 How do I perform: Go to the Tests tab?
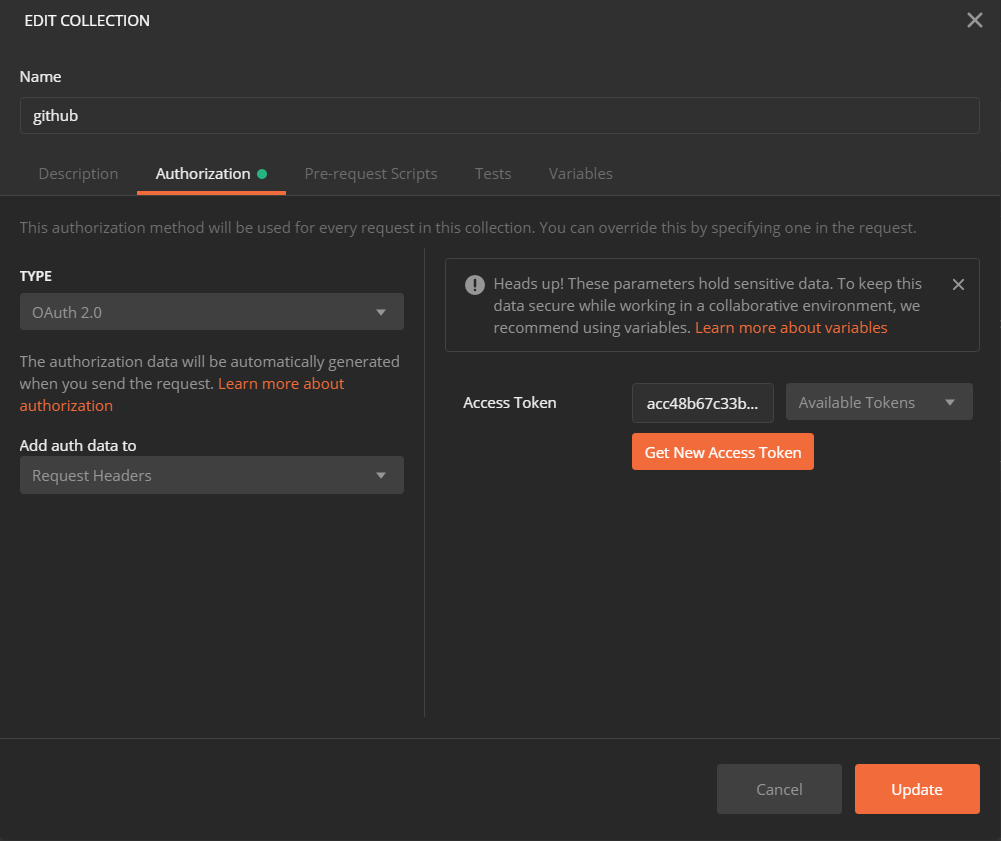(x=493, y=174)
